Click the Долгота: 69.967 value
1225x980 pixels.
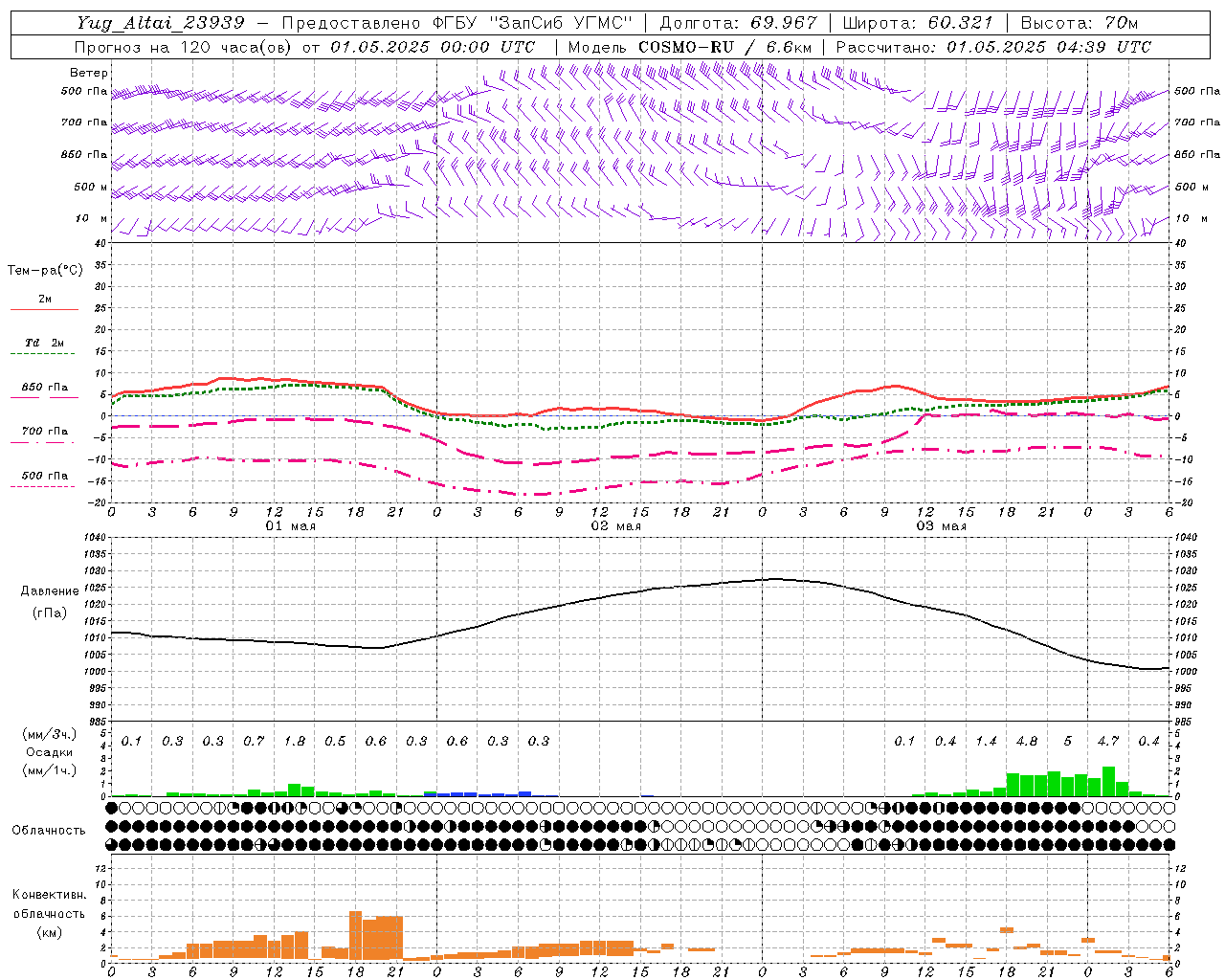[x=738, y=23]
